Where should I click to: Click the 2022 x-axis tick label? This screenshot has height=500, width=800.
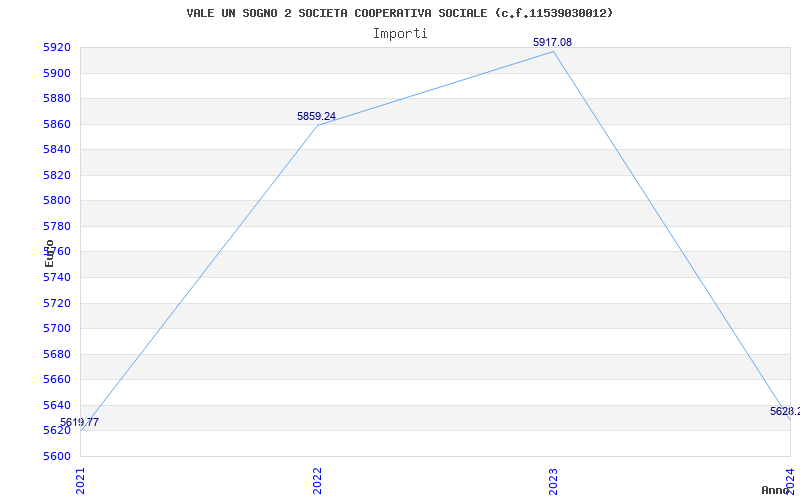tap(317, 479)
